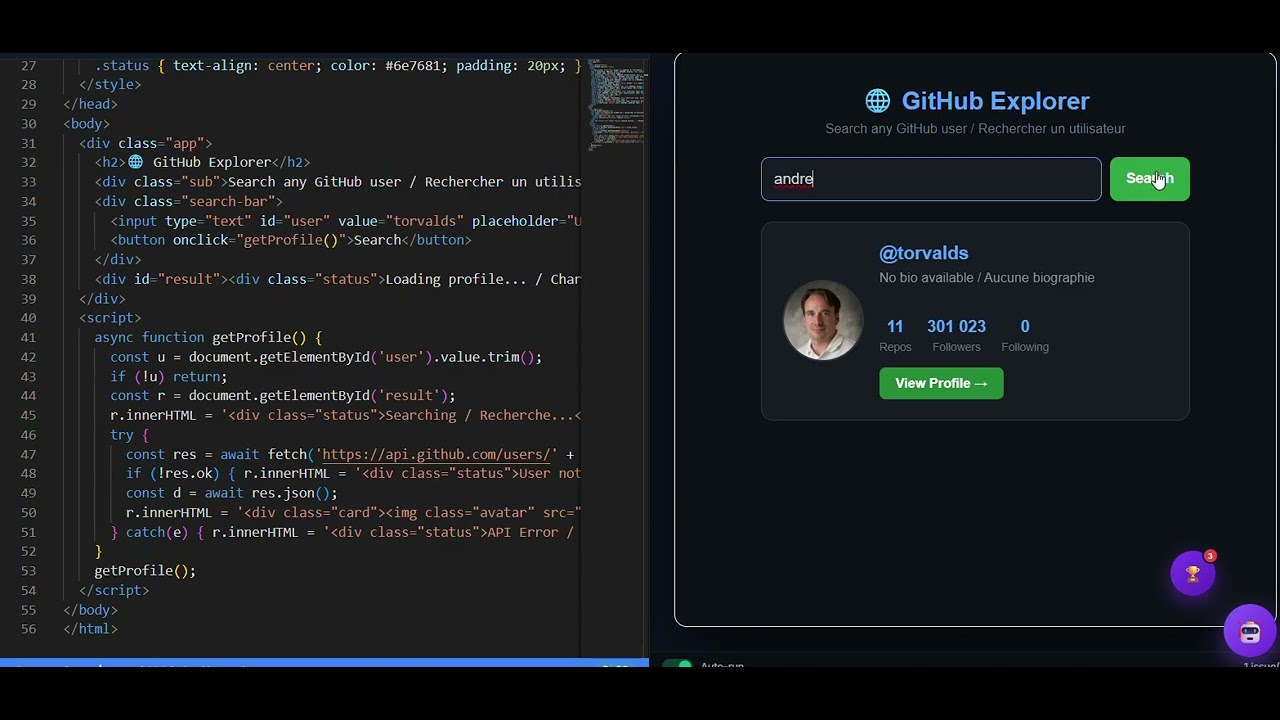The image size is (1280, 720).
Task: Click the standalone "getProfile();" call on line 53
Action: [x=145, y=571]
